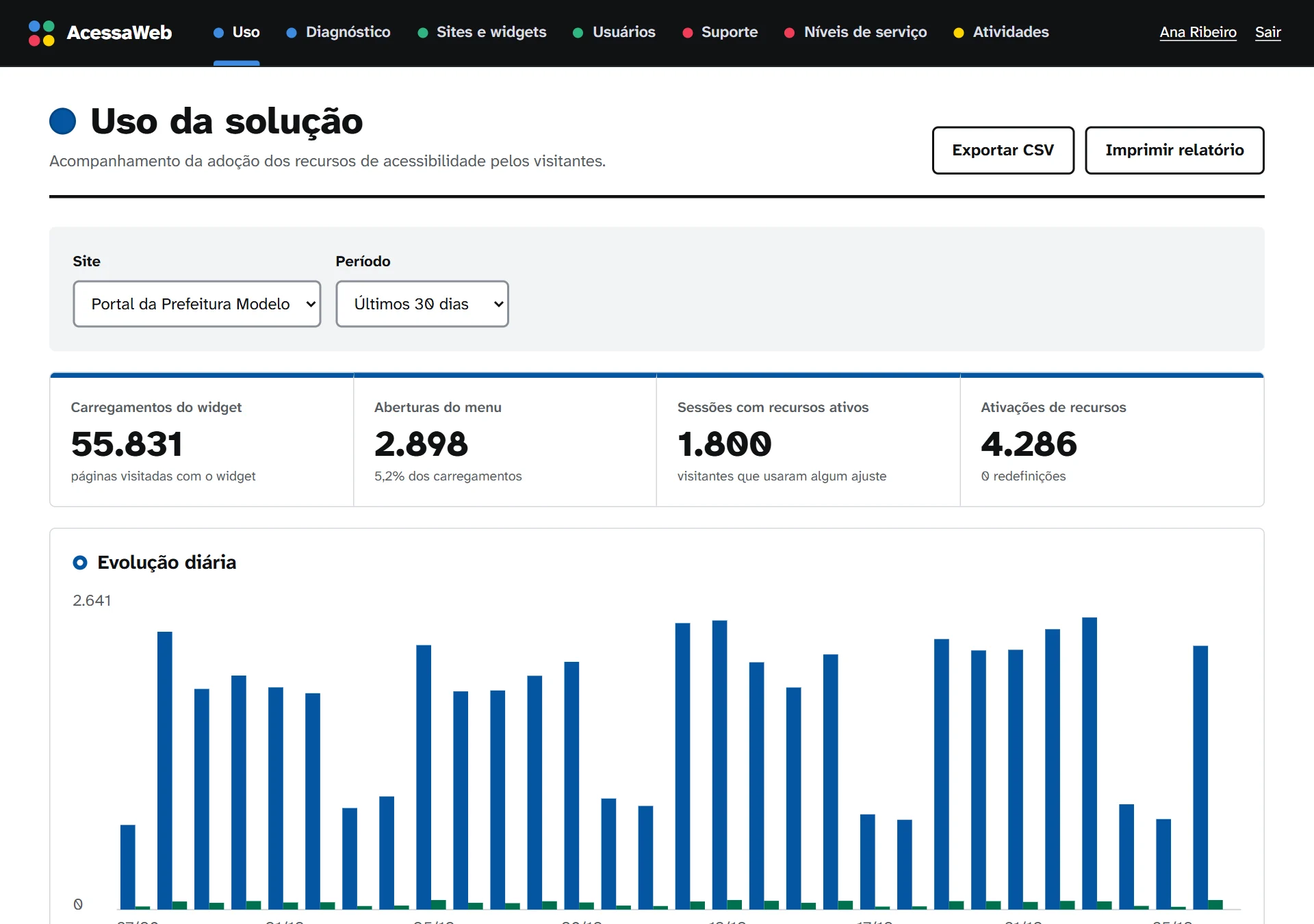Open the Usuários section
Viewport: 1314px width, 924px height.
click(x=615, y=32)
